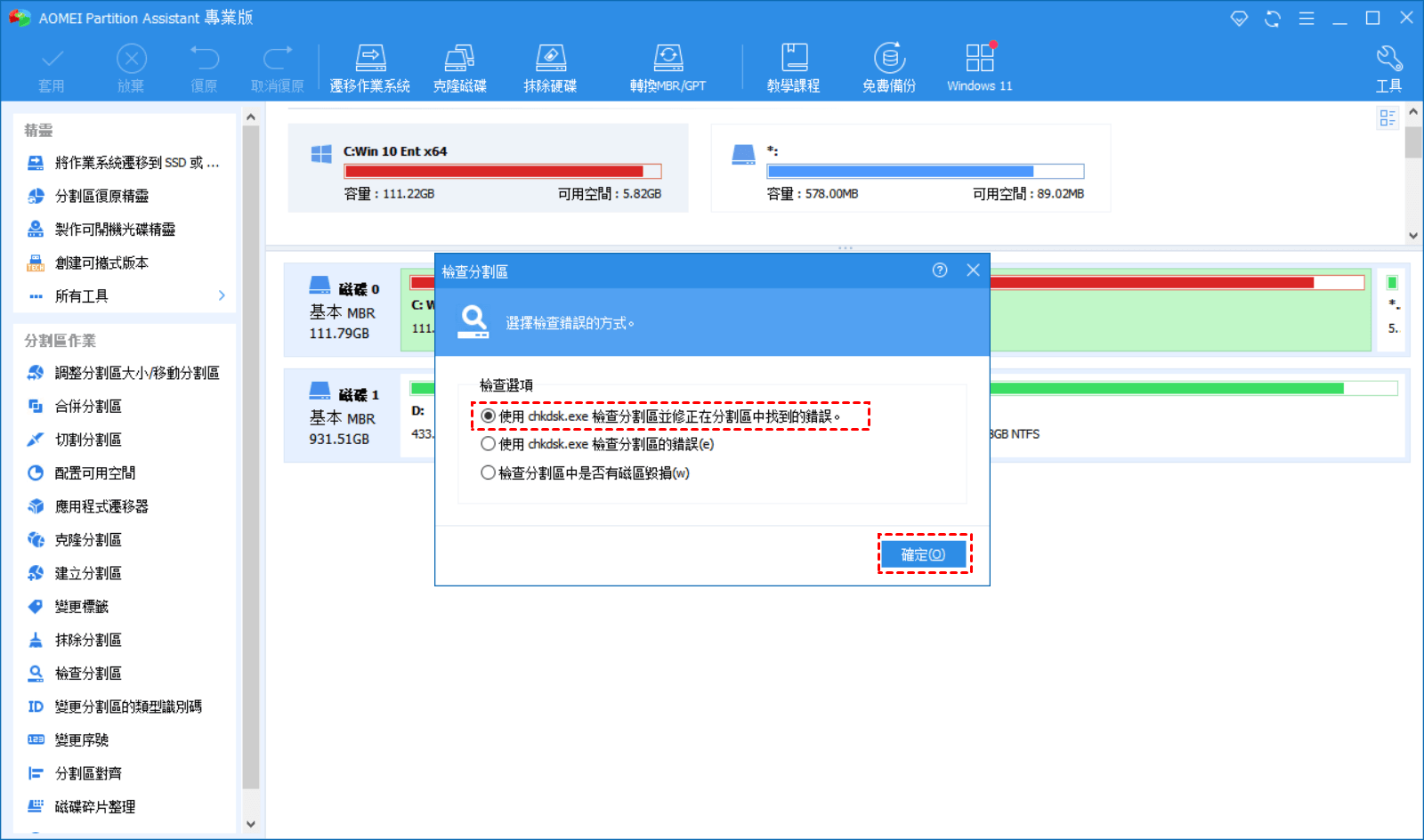
Task: Click the 套用 apply toolbar button
Action: pyautogui.click(x=52, y=69)
